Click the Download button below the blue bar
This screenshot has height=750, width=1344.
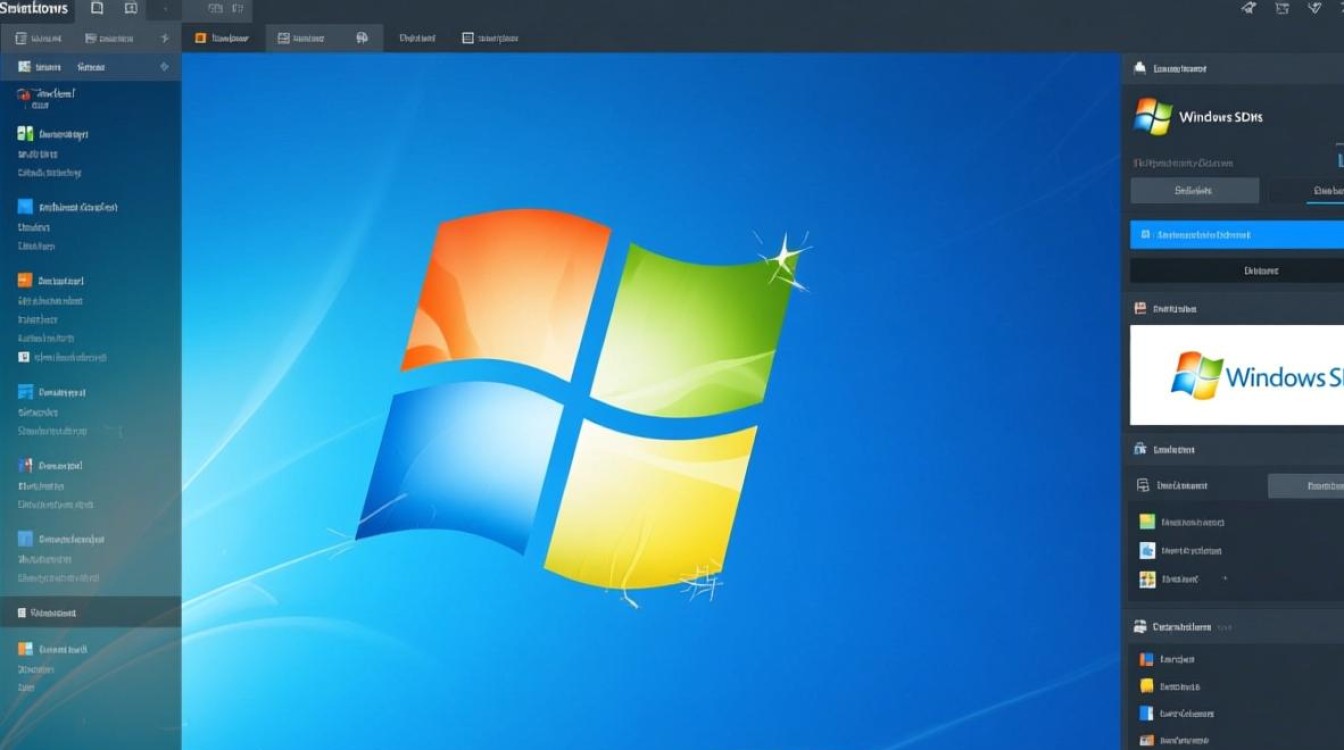point(1260,270)
